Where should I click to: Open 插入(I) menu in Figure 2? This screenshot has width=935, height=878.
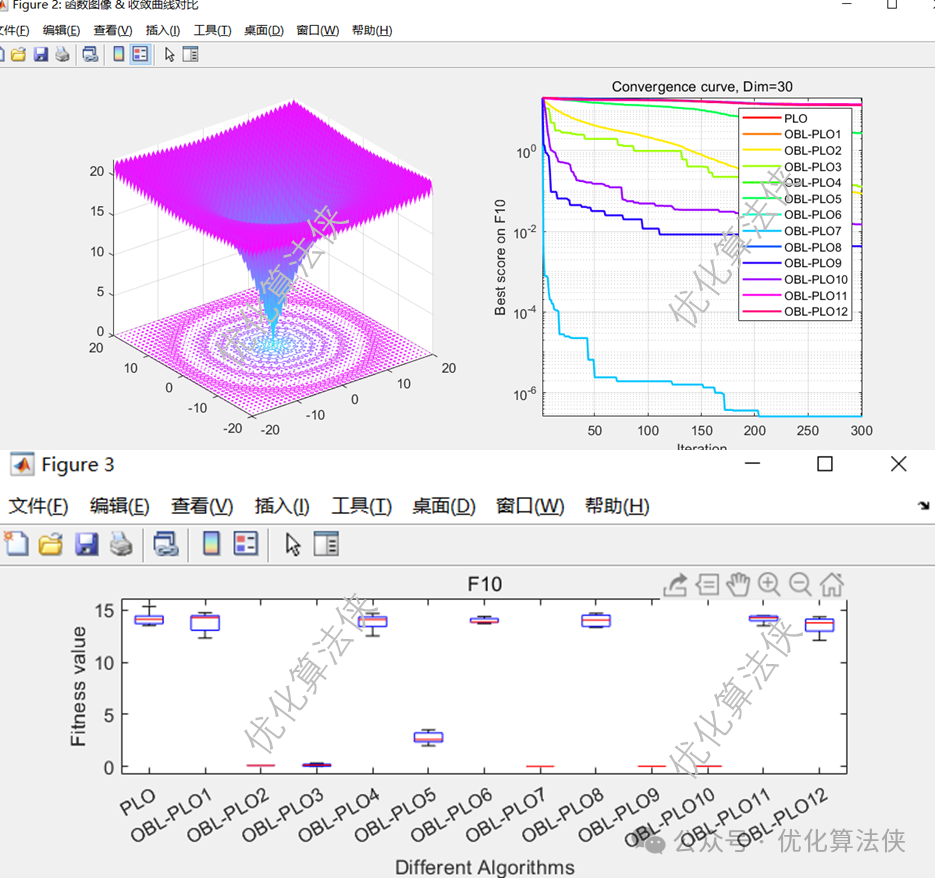tap(163, 30)
